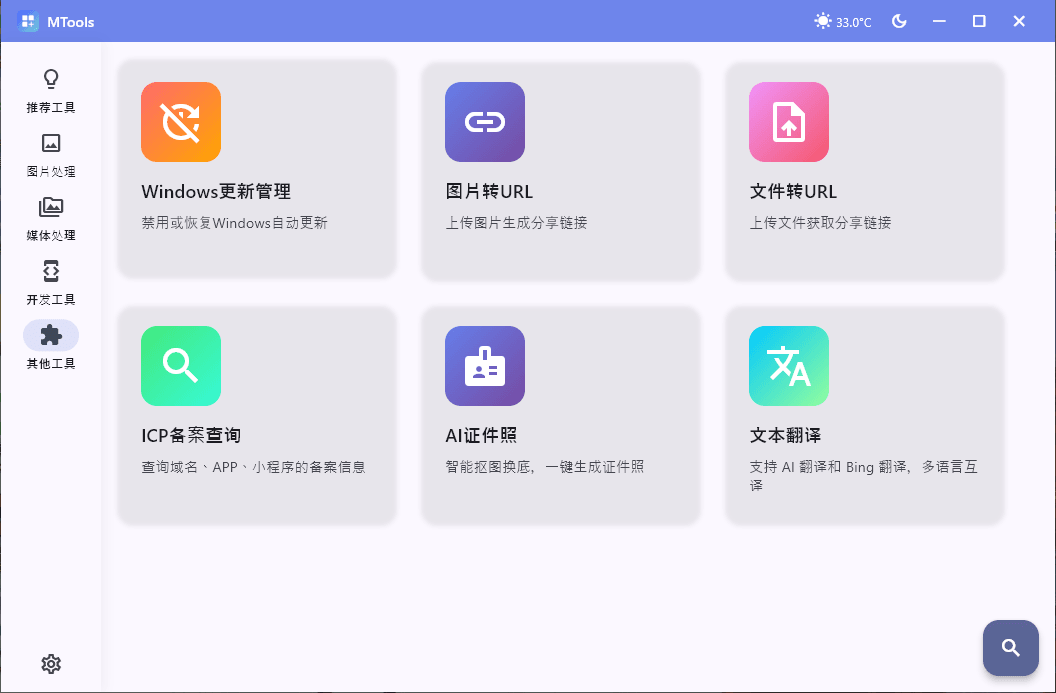Screen dimensions: 1056x693
Task: Open the floating search button
Action: coord(1010,648)
